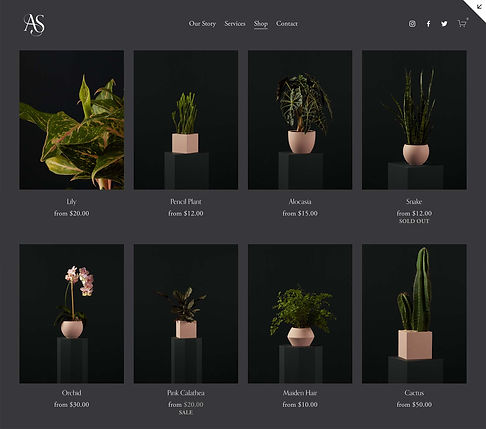Open the Orchid product image
Viewport: 486px width, 429px height.
pyautogui.click(x=72, y=314)
